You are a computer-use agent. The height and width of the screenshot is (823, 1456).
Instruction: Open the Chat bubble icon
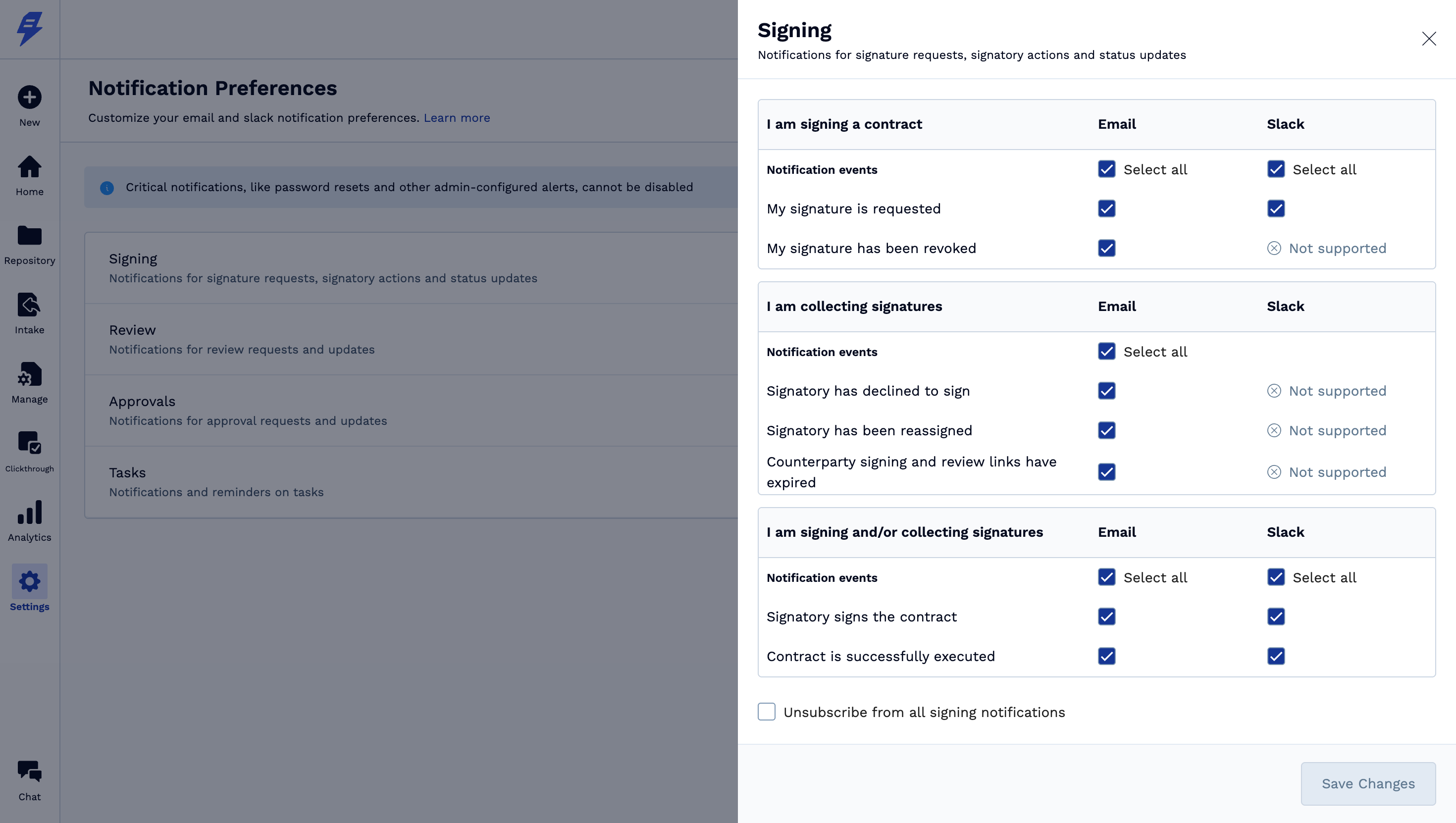(29, 772)
